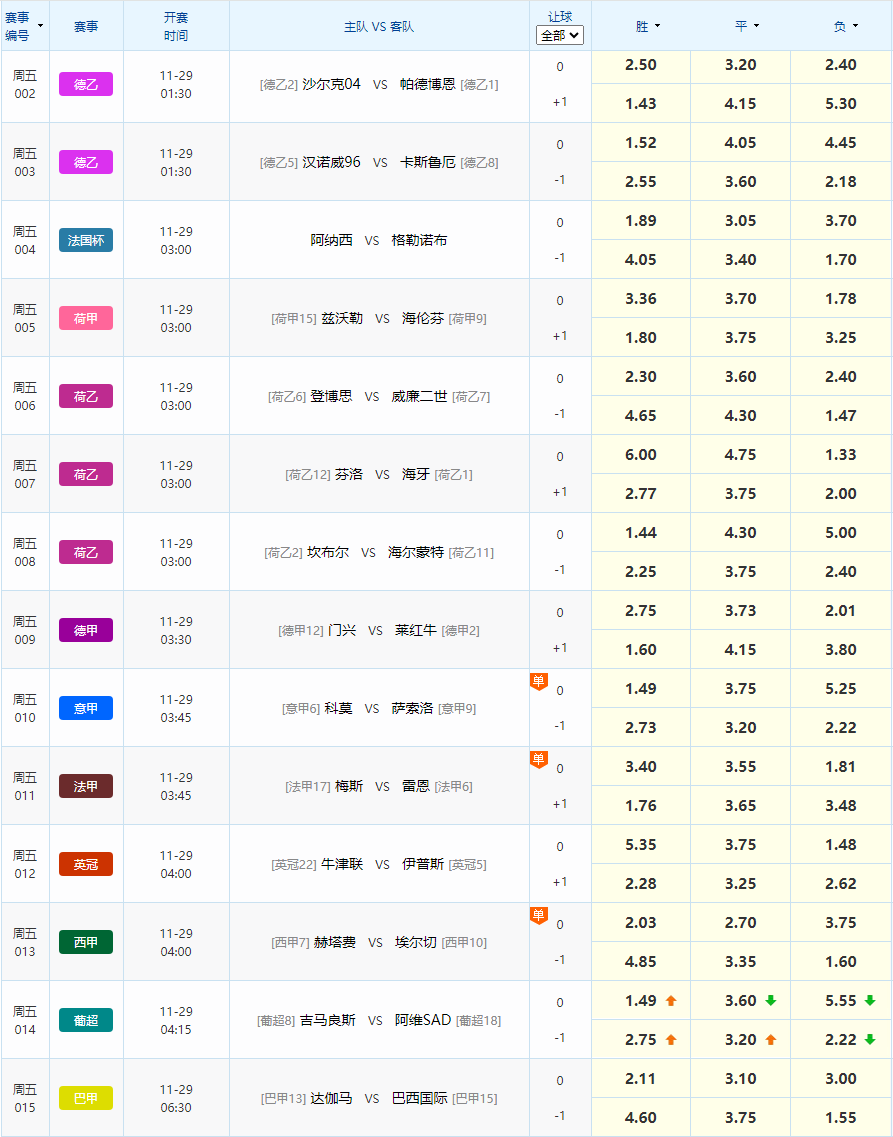
Task: Select win odds 2.11 for 达伽马
Action: [641, 1078]
